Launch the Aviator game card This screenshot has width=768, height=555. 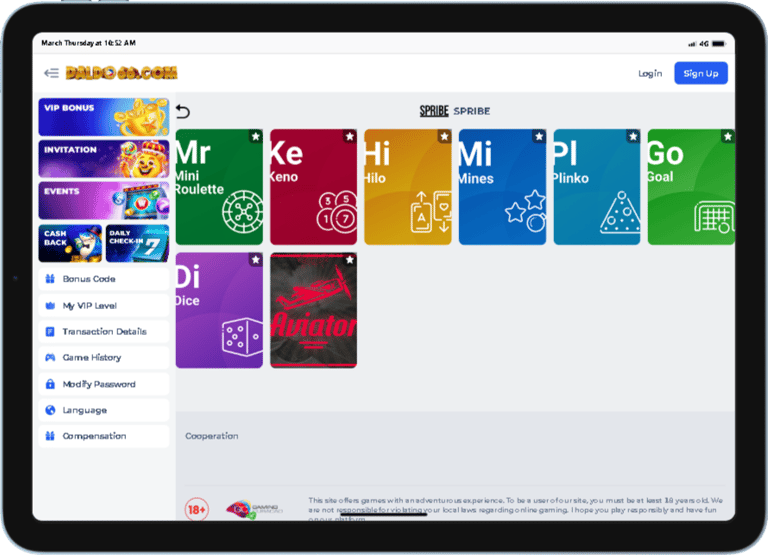[313, 311]
